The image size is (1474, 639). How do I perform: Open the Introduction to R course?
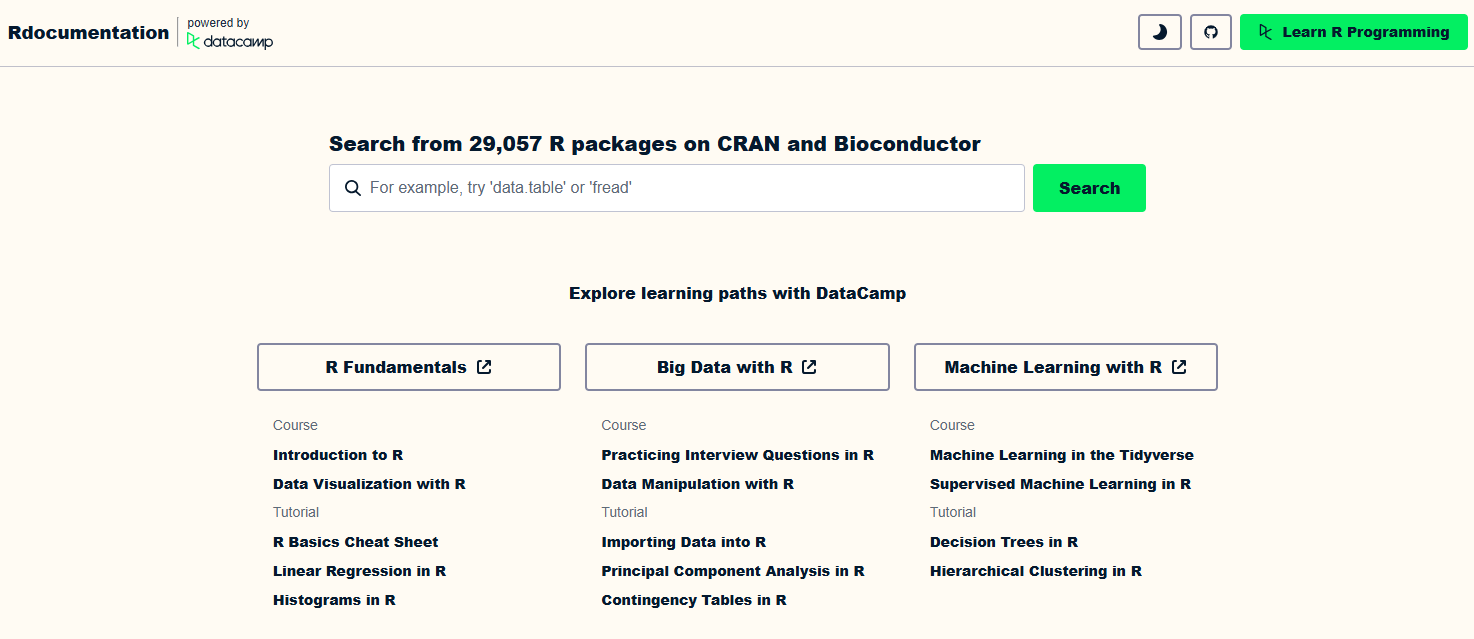pyautogui.click(x=338, y=455)
